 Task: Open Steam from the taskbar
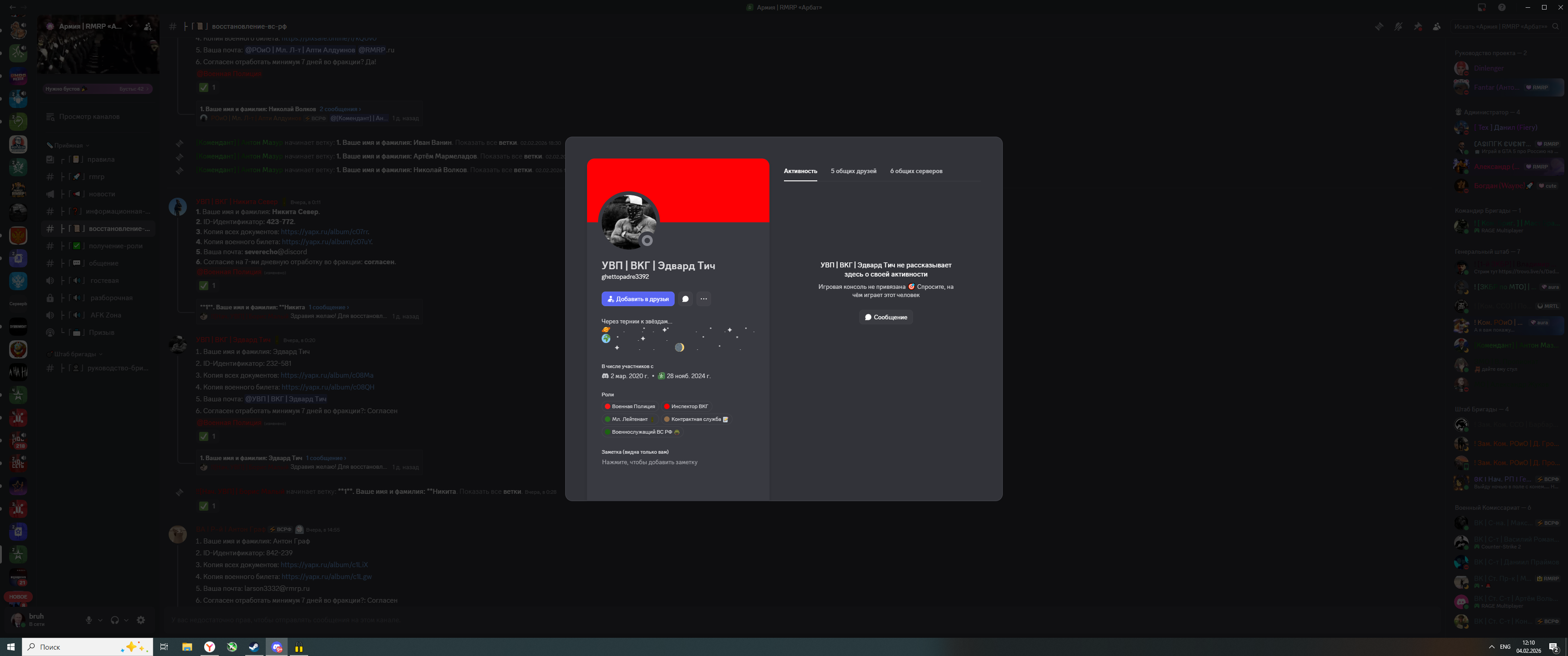pos(254,647)
